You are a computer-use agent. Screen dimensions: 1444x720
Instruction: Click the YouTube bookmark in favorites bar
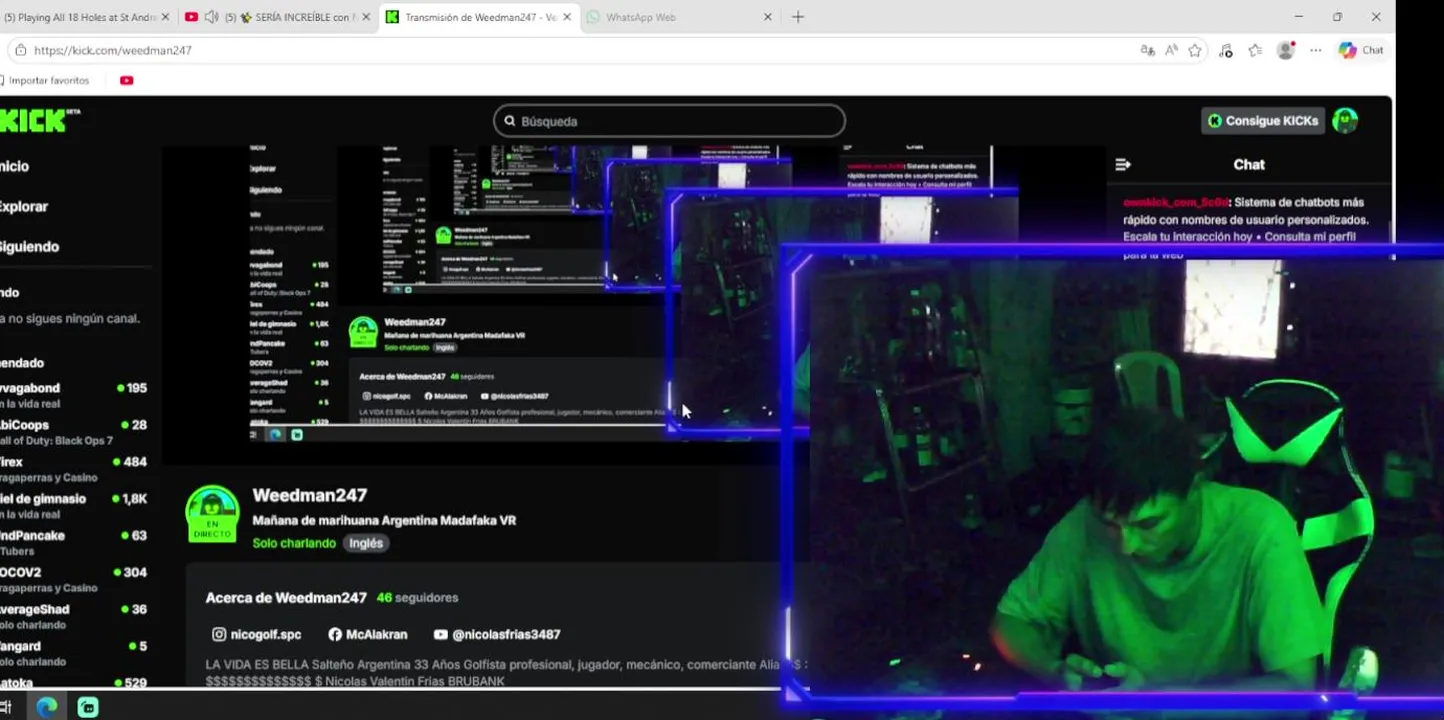click(x=127, y=80)
